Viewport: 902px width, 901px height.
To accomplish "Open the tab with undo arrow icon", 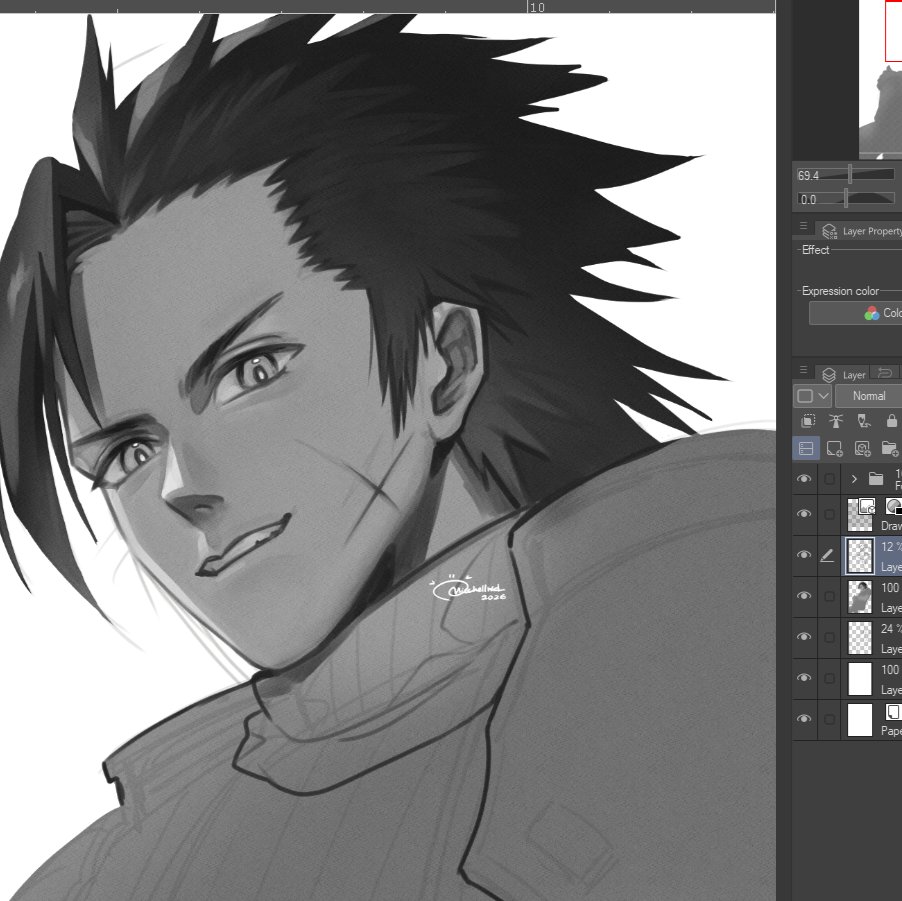I will (x=885, y=373).
